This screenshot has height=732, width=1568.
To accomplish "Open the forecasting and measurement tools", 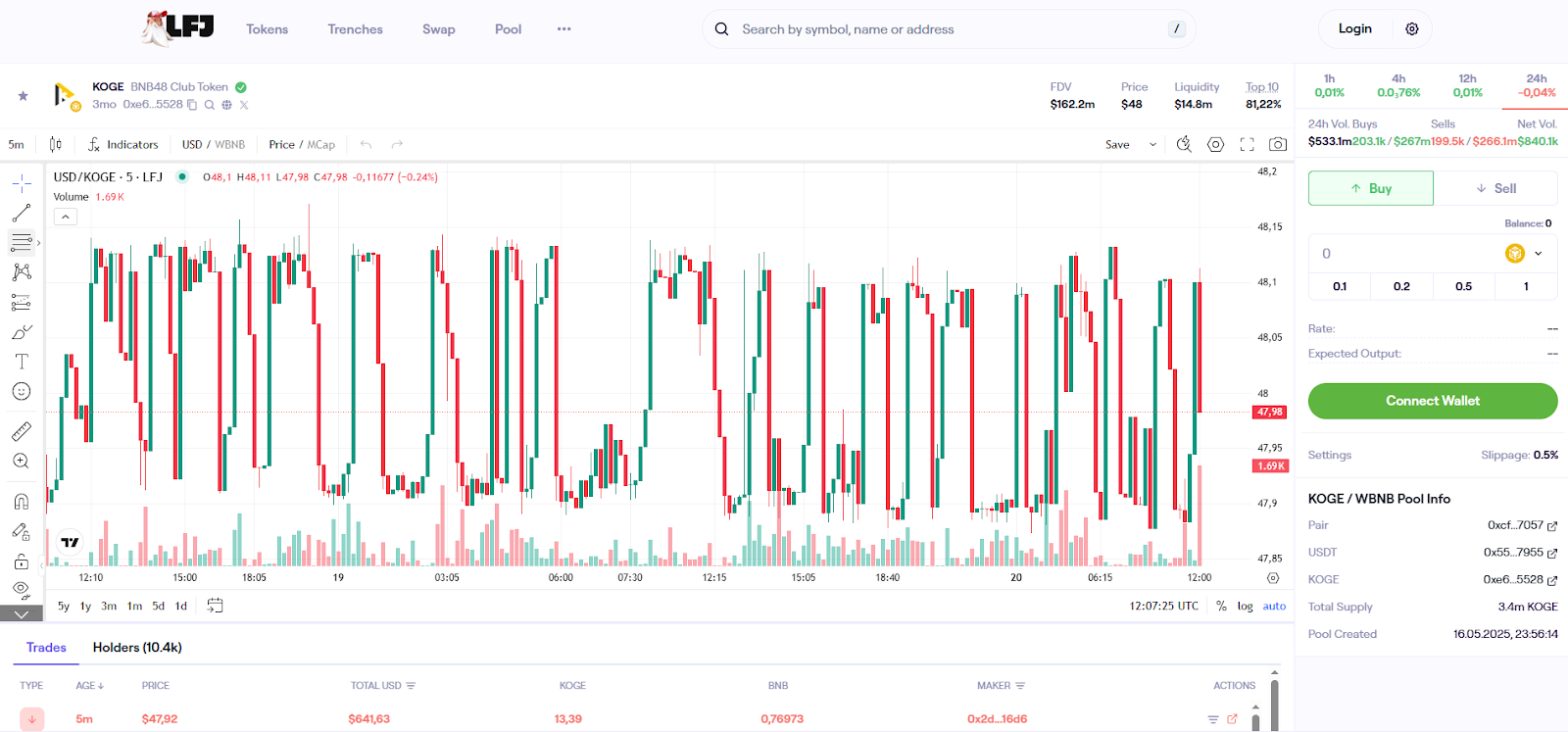I will point(22,302).
